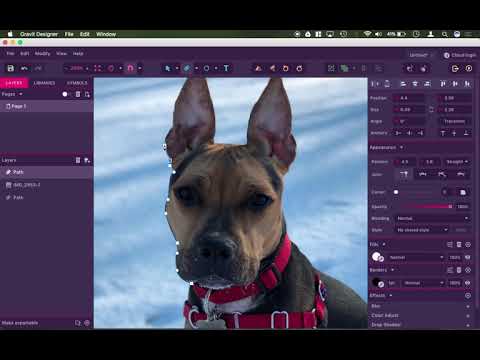Click the Borders black color swatch

[x=377, y=283]
